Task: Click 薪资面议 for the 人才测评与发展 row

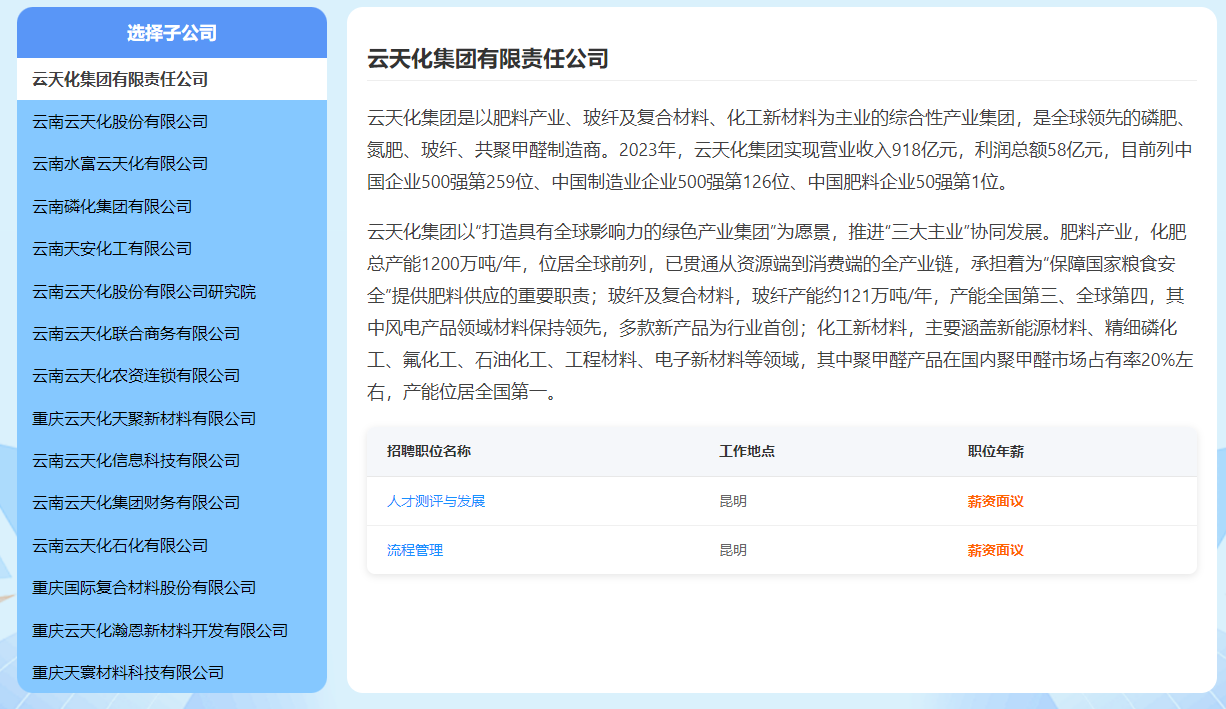Action: click(x=995, y=502)
